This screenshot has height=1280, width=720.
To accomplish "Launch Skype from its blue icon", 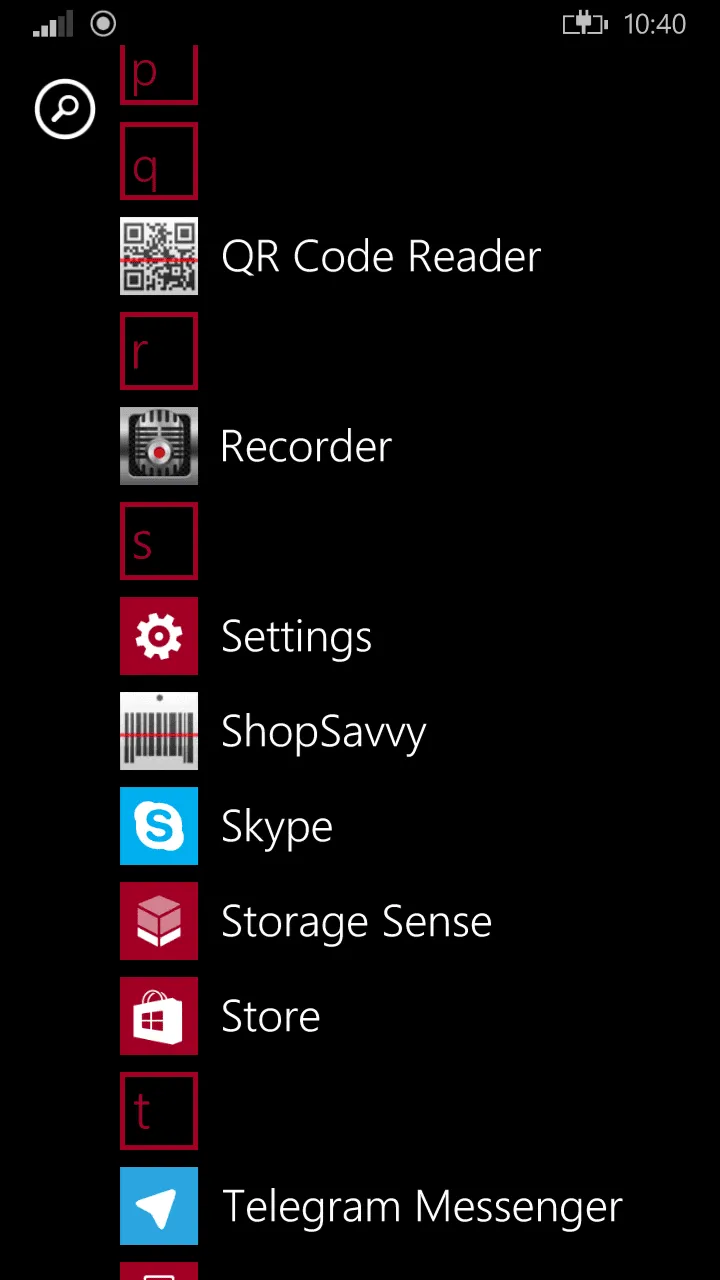I will (159, 826).
